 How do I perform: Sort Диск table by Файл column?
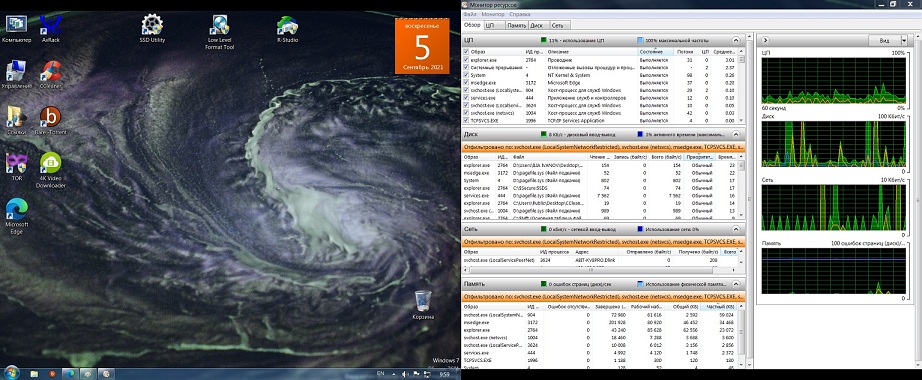tap(549, 157)
